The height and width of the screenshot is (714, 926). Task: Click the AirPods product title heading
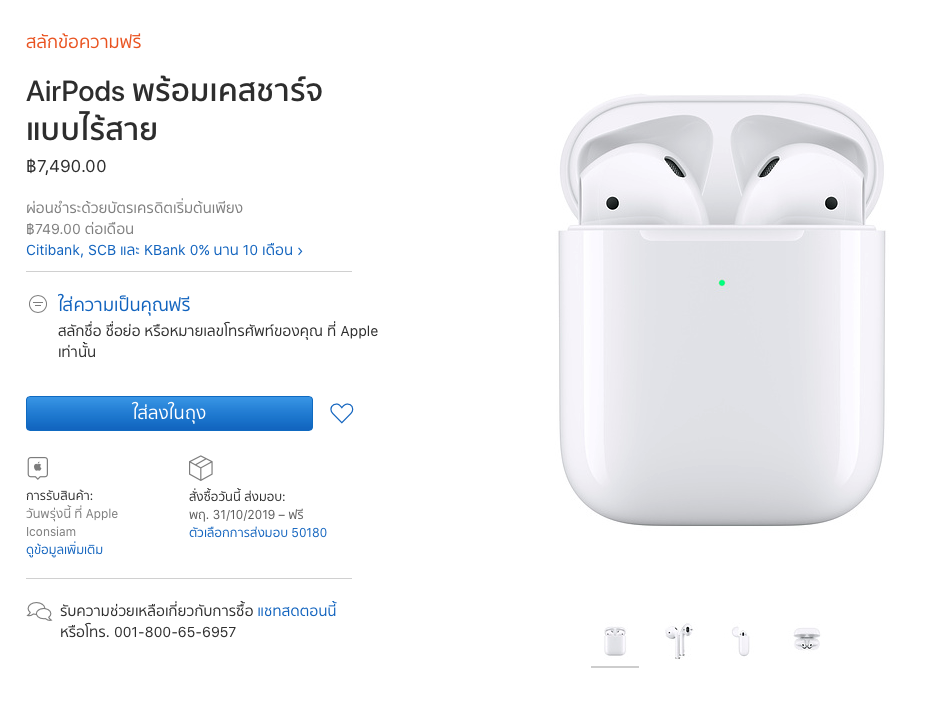coord(174,110)
